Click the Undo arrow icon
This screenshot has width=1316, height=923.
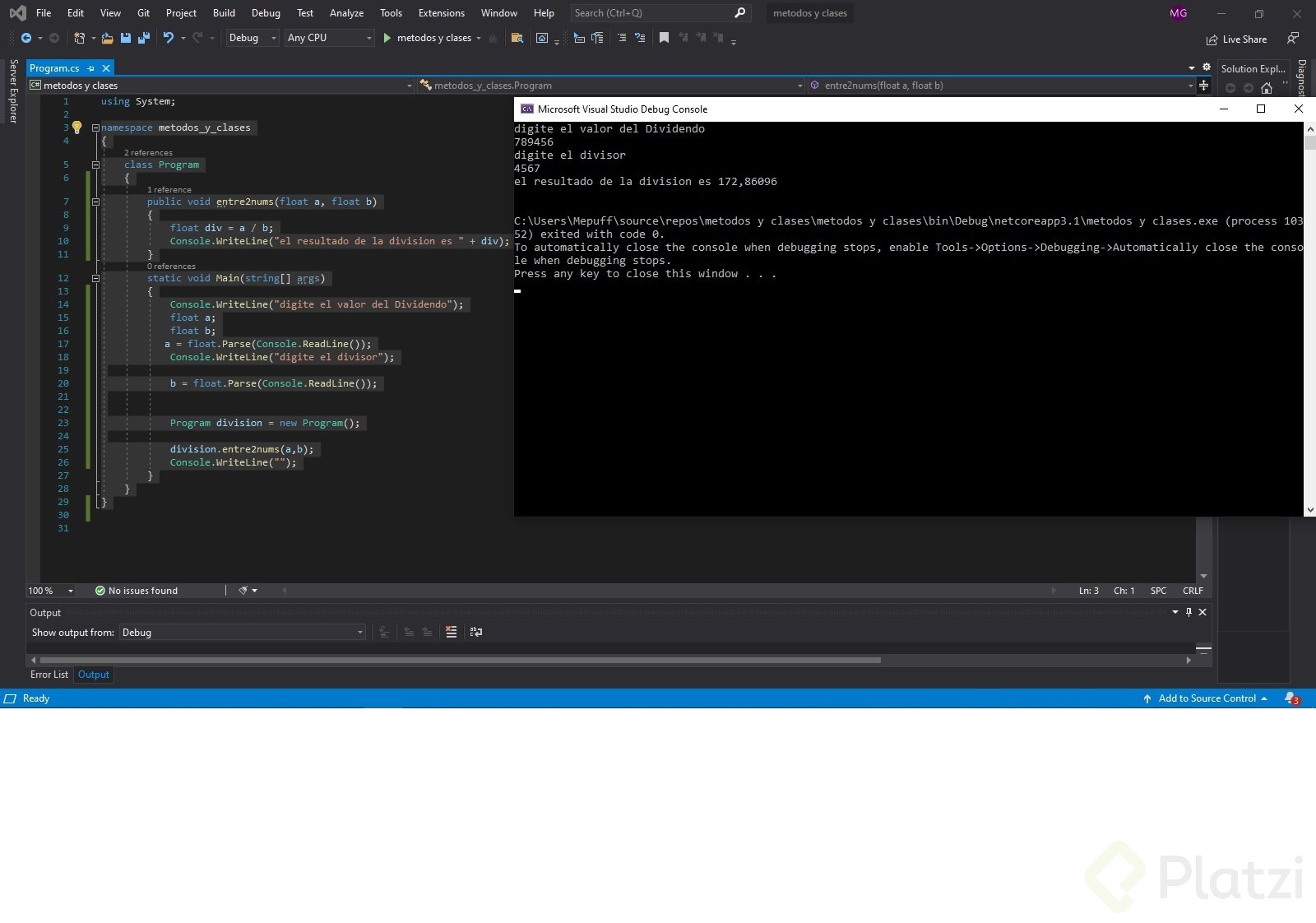(x=169, y=38)
